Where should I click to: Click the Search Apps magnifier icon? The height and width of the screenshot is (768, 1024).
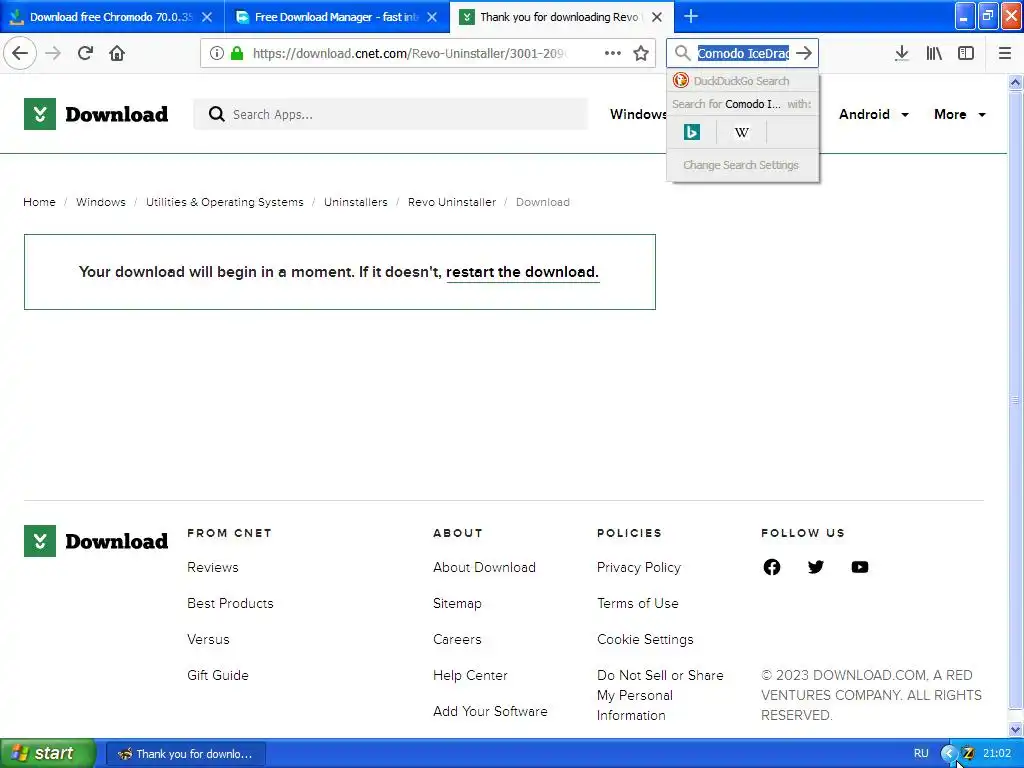(x=216, y=114)
